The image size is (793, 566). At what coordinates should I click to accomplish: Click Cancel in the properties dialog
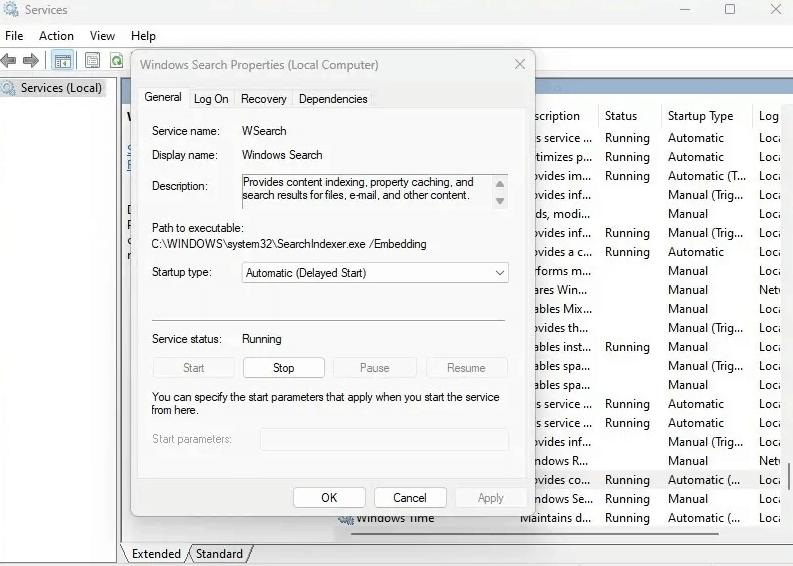pyautogui.click(x=410, y=497)
